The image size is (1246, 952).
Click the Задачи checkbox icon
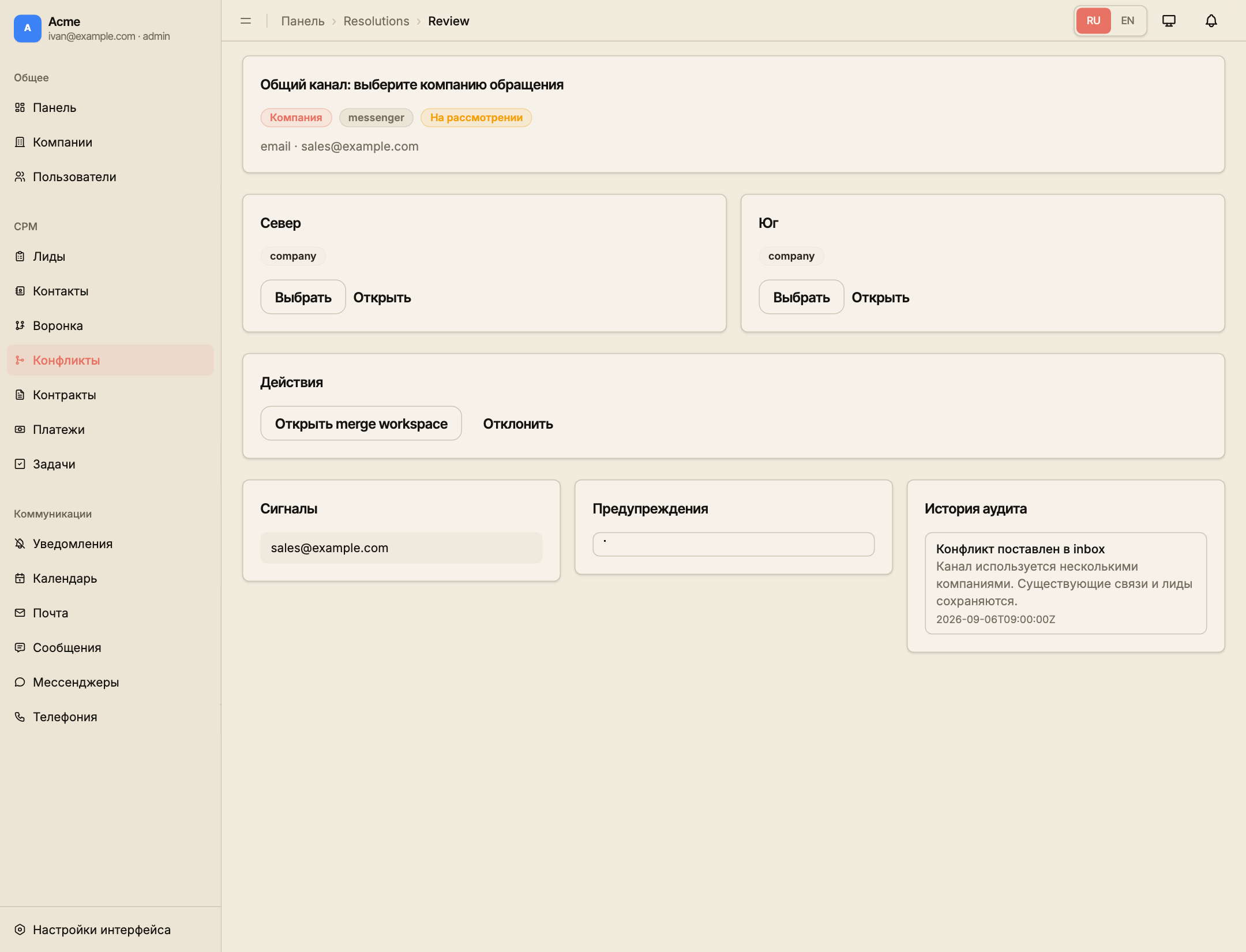point(20,464)
